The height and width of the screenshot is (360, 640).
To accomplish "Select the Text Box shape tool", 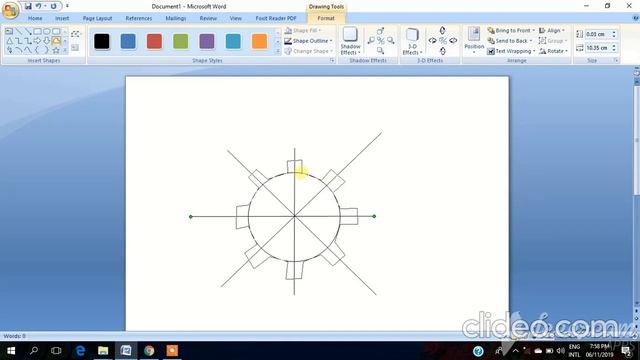I will tap(9, 31).
